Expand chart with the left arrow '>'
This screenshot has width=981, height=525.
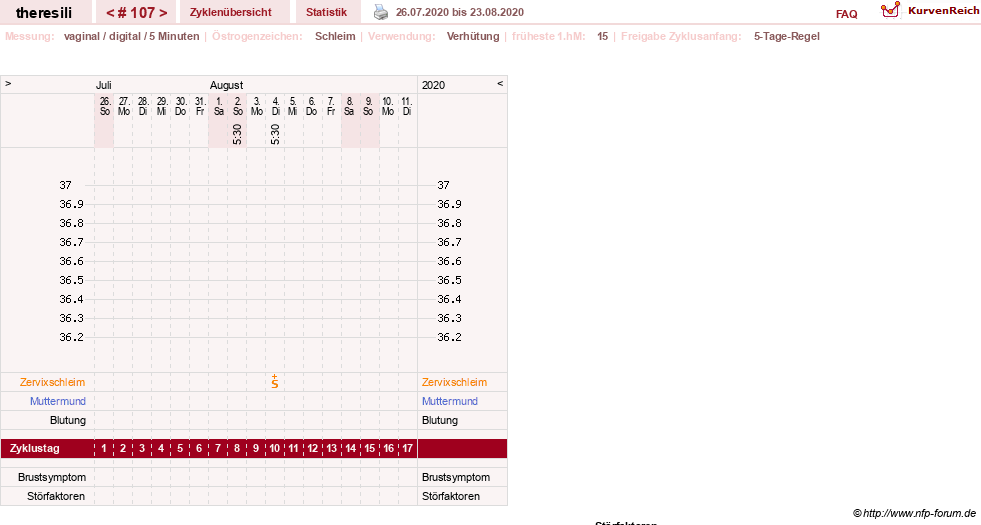pos(8,83)
